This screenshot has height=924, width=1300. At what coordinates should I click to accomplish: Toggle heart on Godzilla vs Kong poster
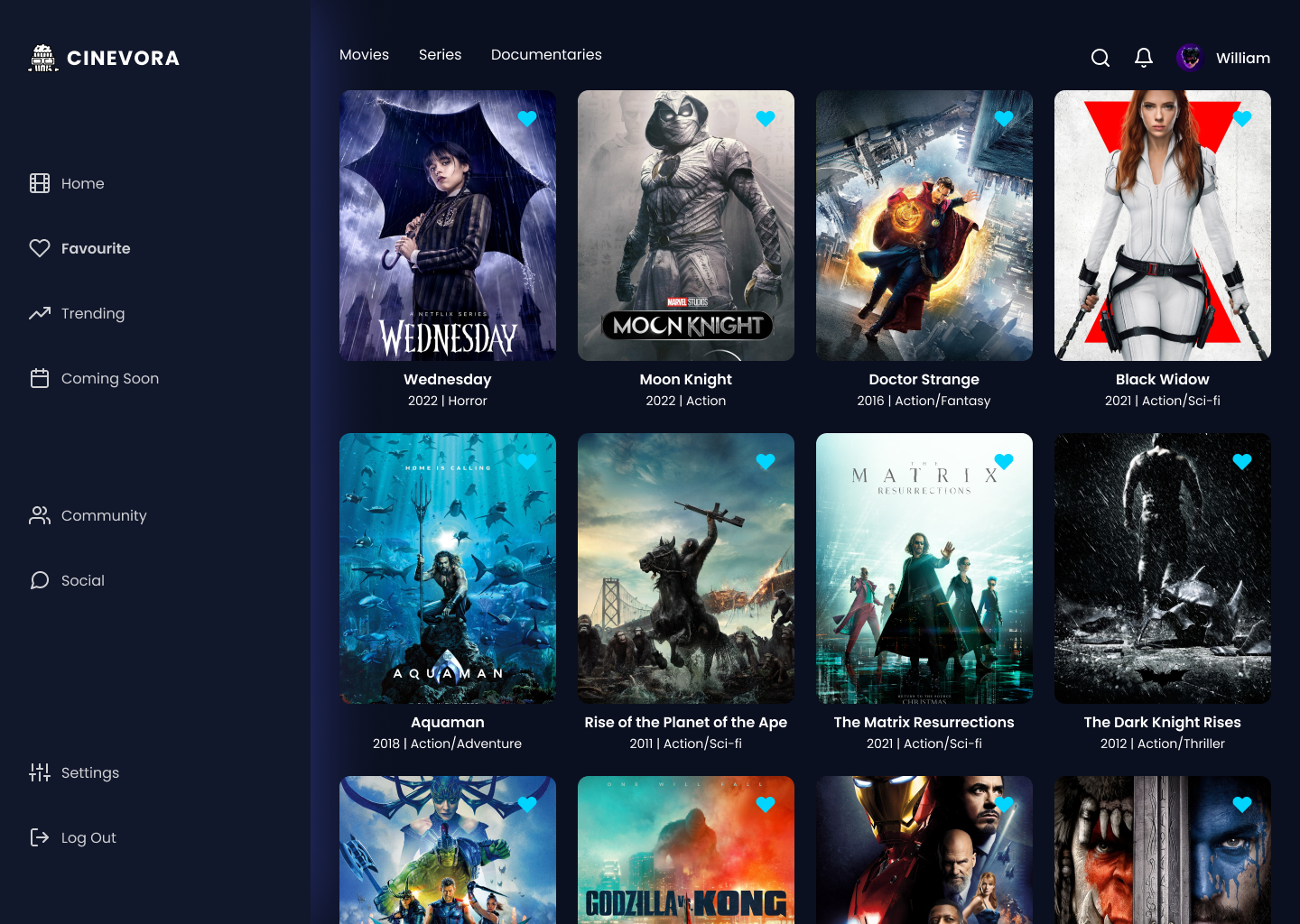tap(766, 804)
